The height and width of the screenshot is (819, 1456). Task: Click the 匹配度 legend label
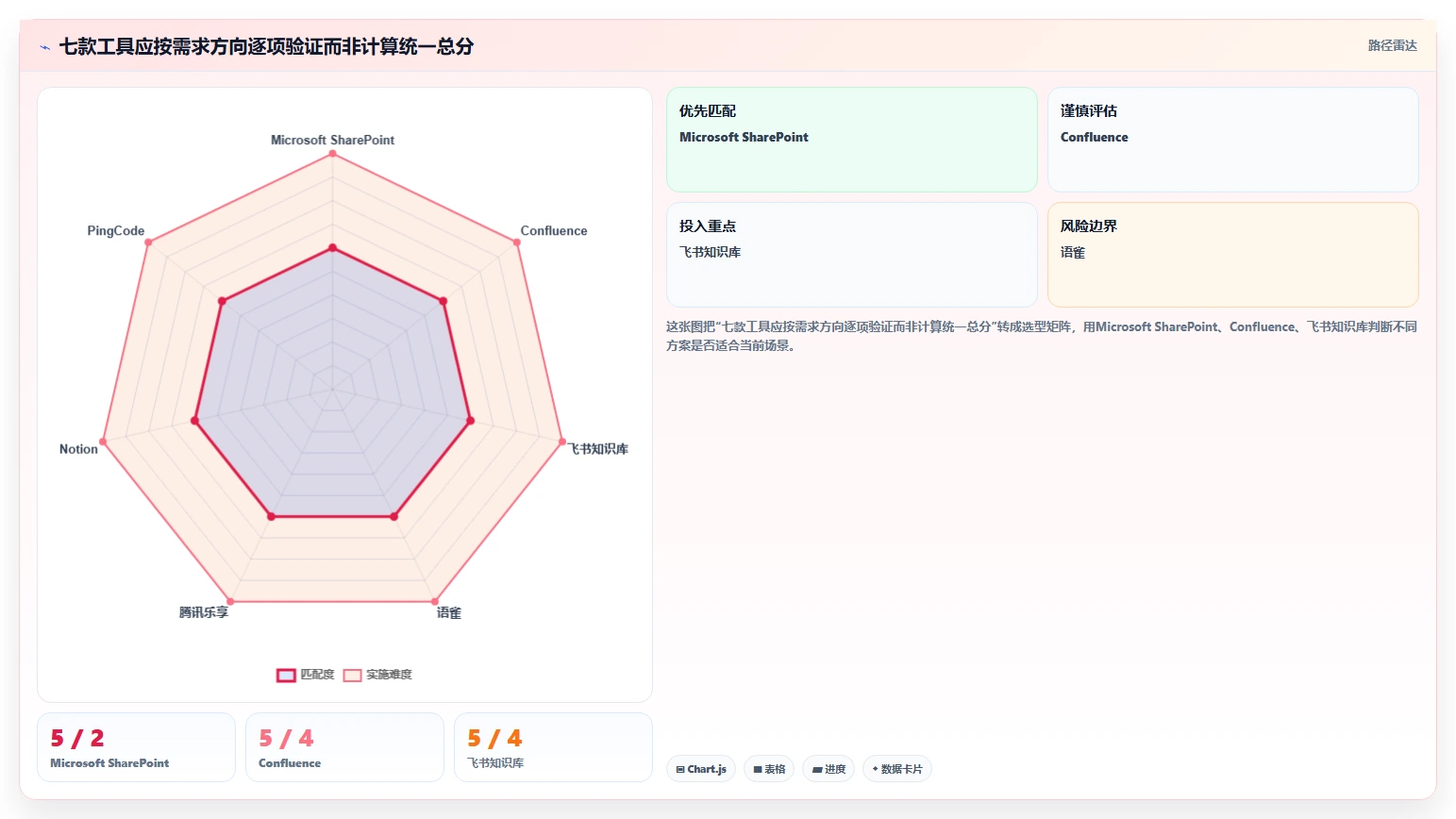tap(317, 675)
